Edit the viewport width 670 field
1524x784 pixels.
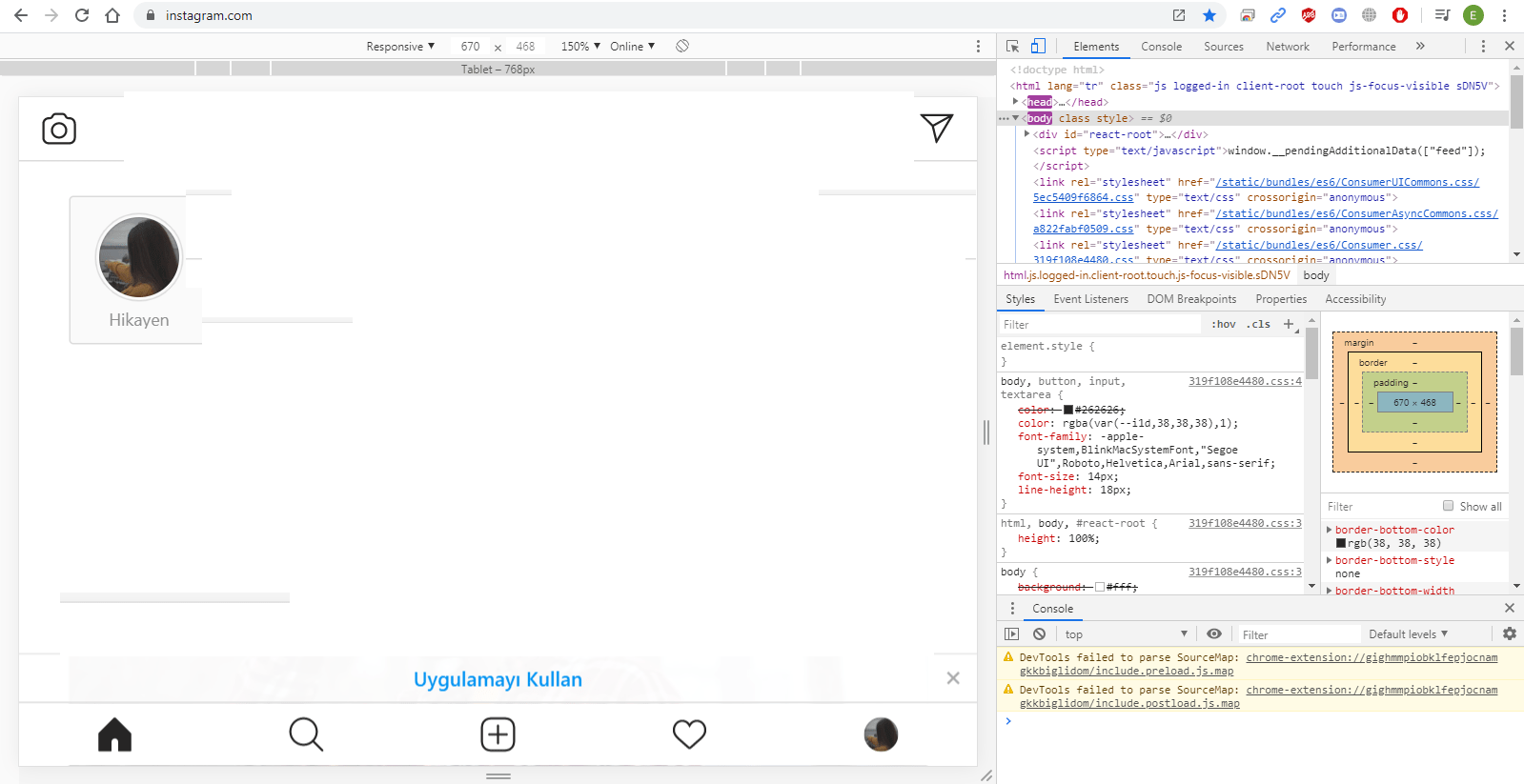471,46
